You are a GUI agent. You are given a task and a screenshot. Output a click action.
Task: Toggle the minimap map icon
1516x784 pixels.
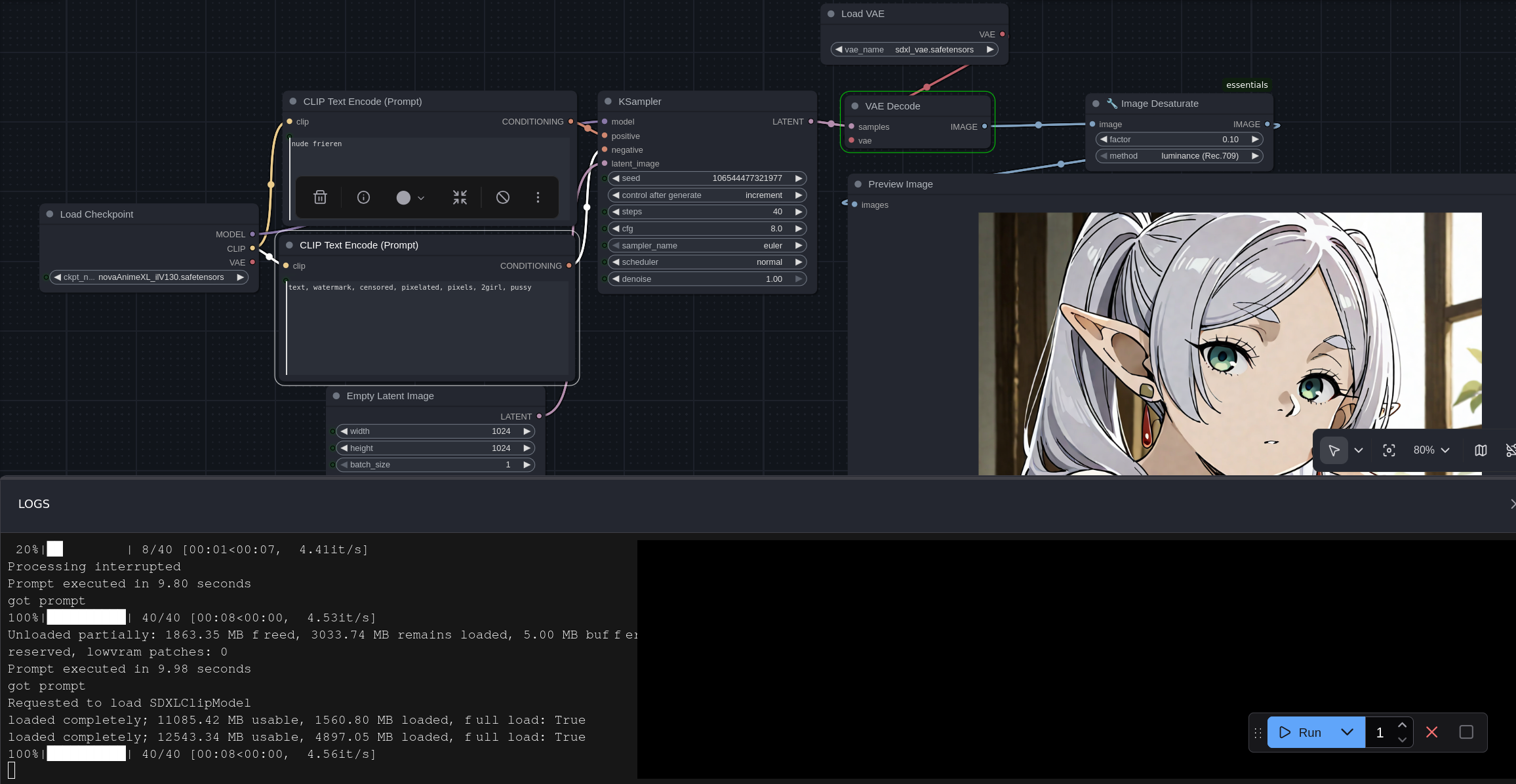1481,450
